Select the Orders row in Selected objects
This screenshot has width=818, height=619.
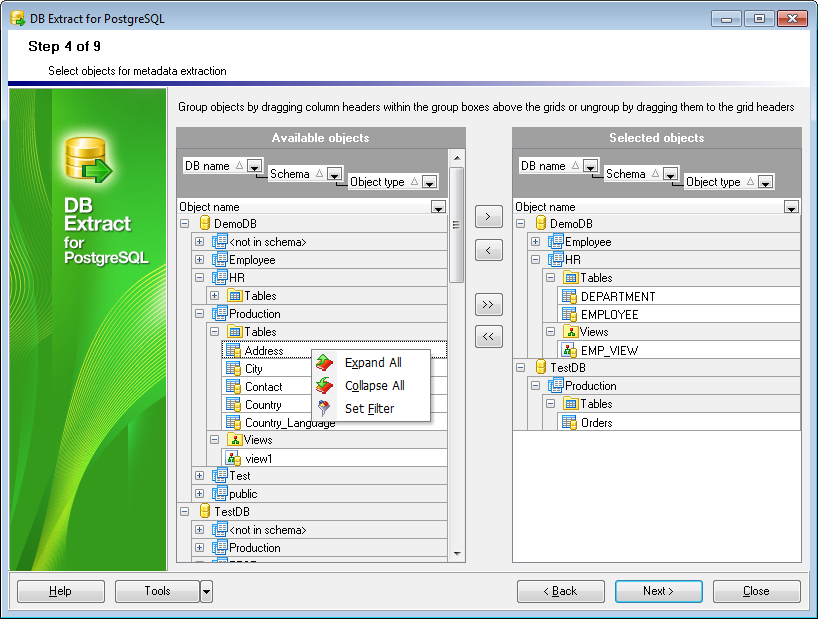point(678,422)
